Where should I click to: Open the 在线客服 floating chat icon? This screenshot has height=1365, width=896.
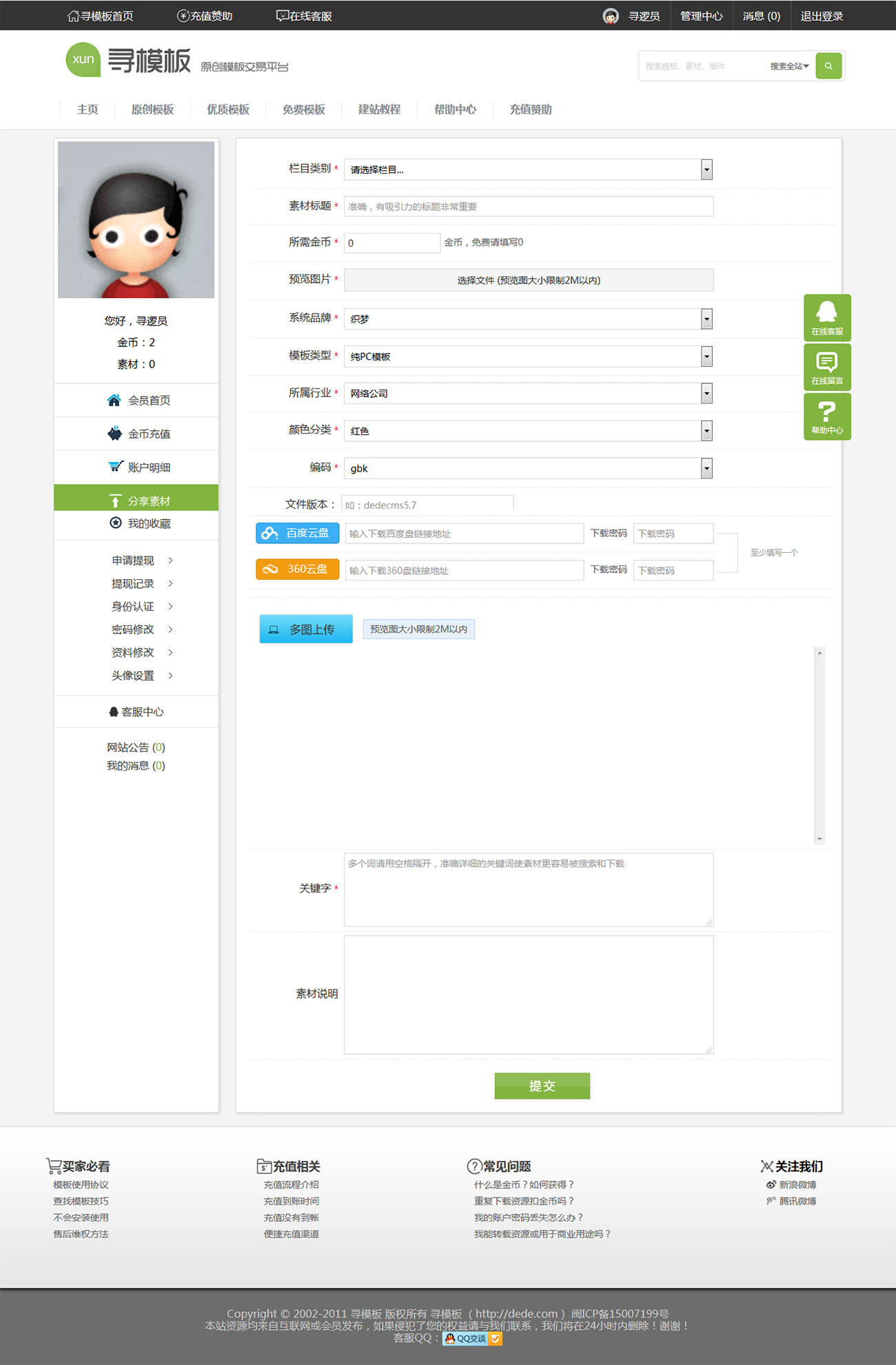tap(827, 317)
